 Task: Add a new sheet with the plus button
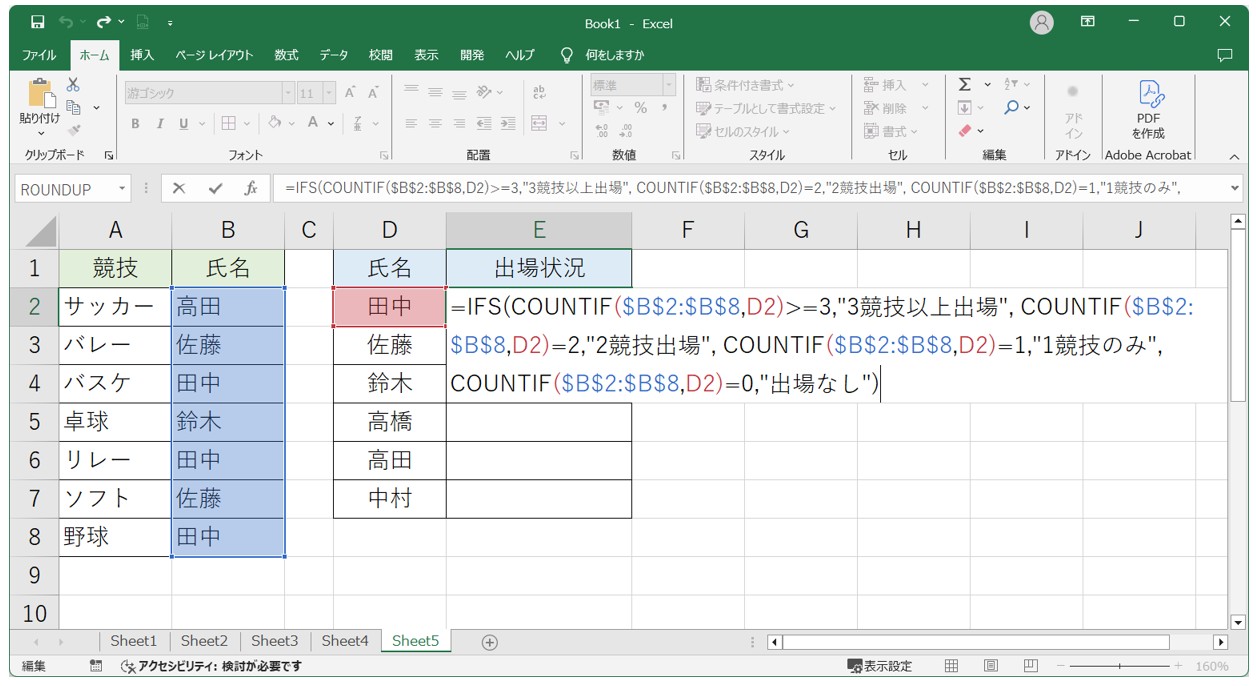click(489, 642)
